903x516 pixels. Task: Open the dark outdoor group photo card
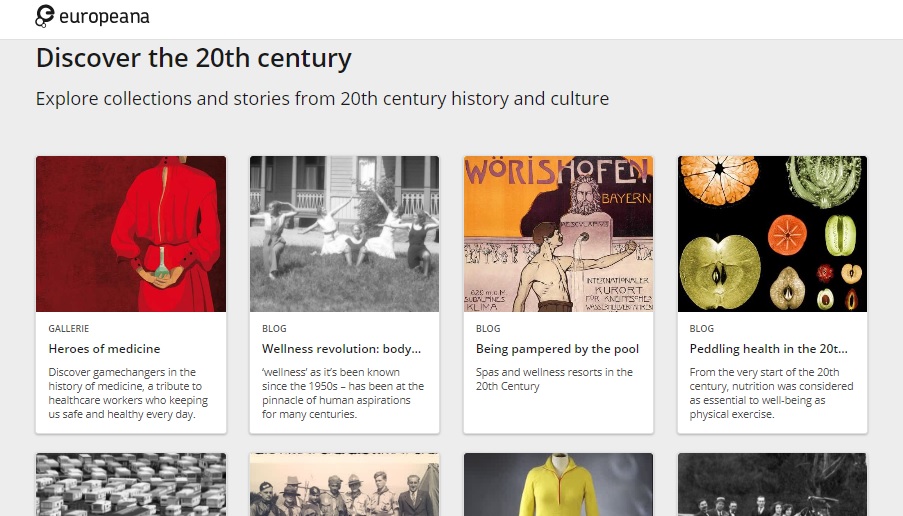coord(772,484)
